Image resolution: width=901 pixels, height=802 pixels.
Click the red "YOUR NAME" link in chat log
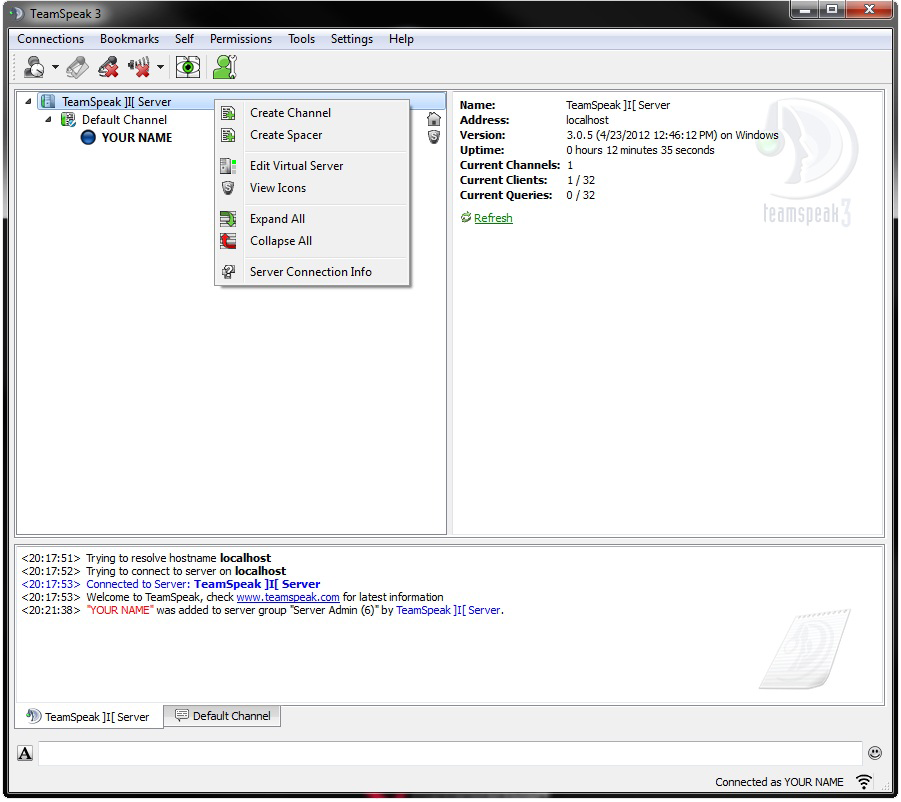pyautogui.click(x=120, y=611)
